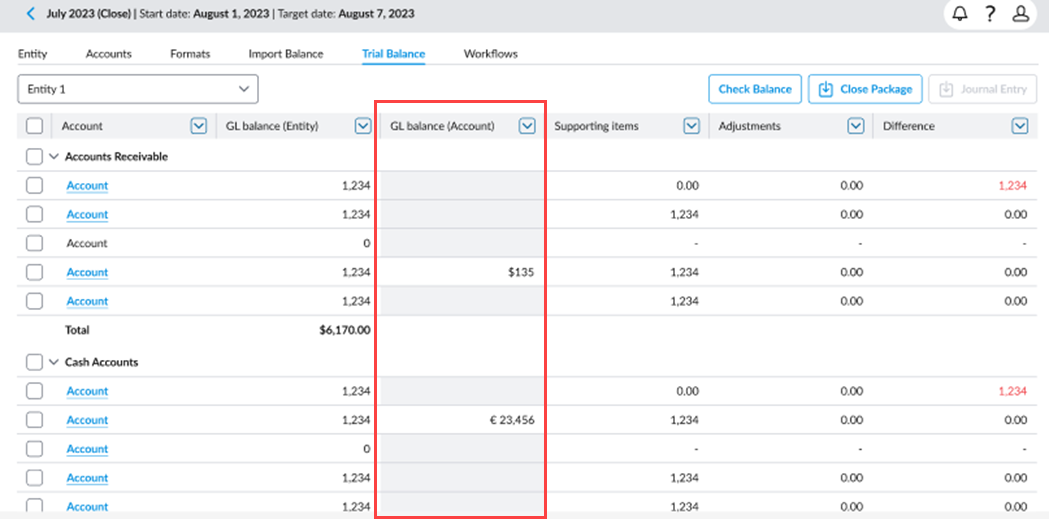Open the GL balance (Entity) column menu icon

point(363,126)
